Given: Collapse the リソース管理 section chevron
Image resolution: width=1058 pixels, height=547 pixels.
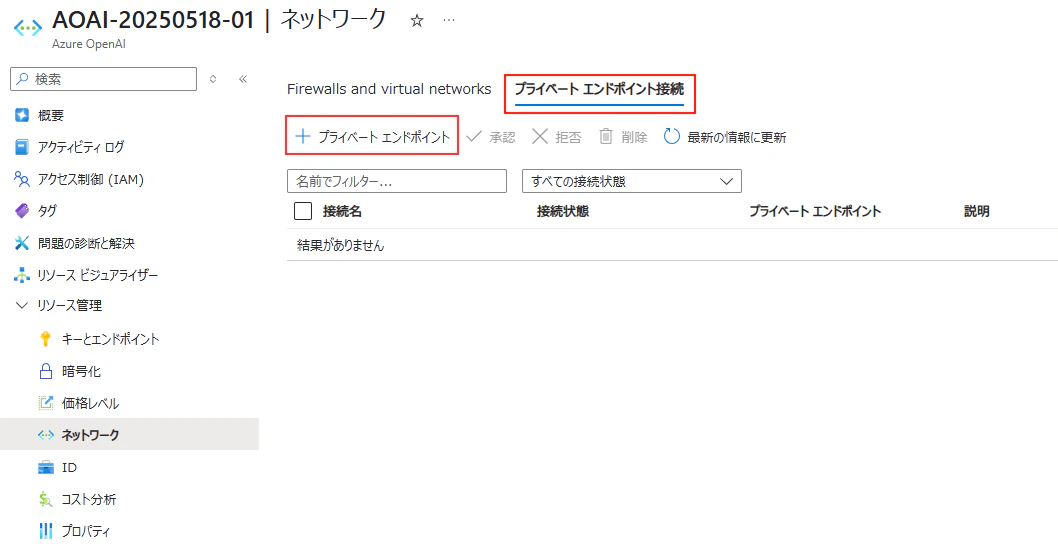Looking at the screenshot, I should (22, 306).
